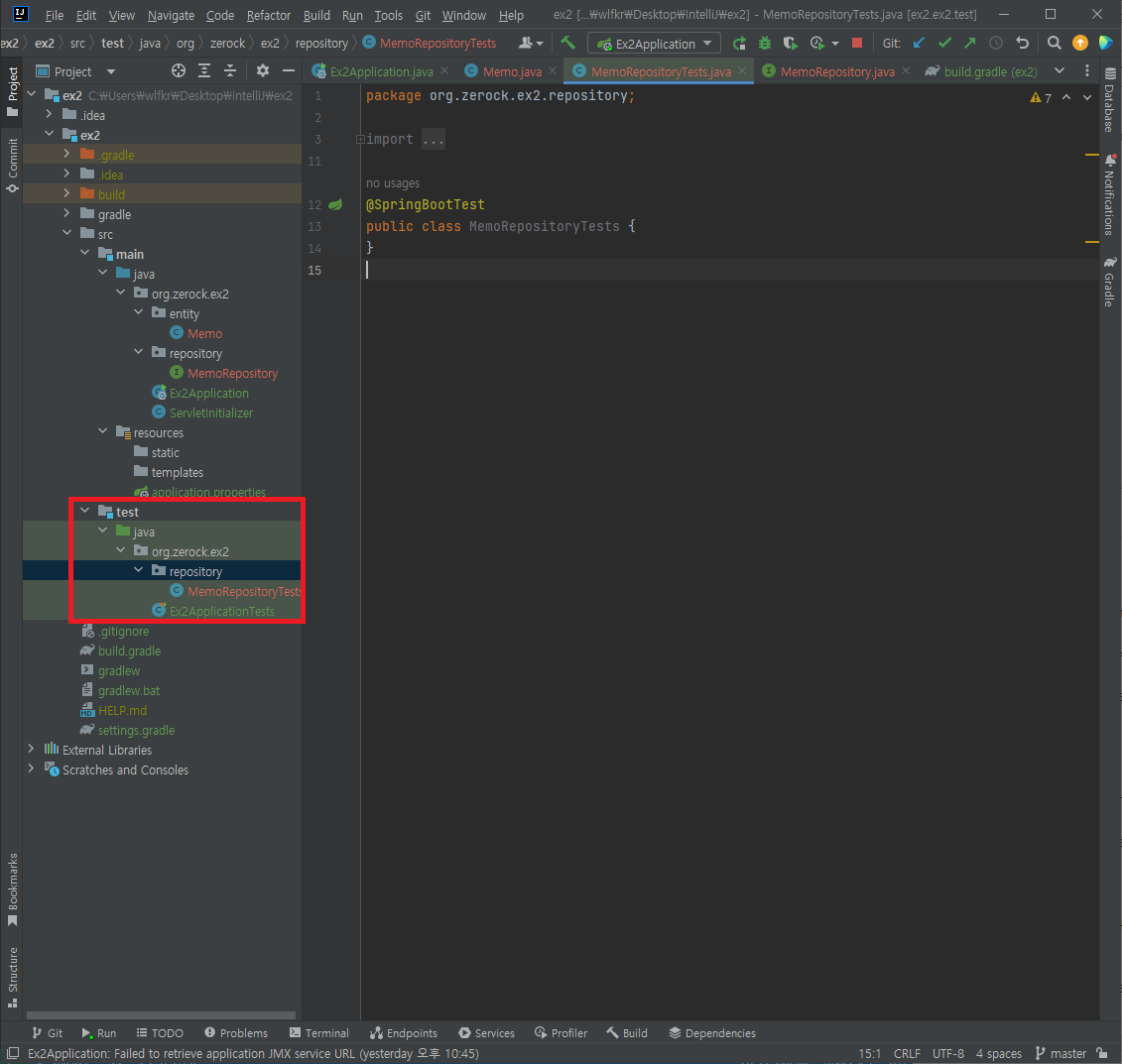Expand the .gradle folder node
Image resolution: width=1122 pixels, height=1064 pixels.
point(66,154)
